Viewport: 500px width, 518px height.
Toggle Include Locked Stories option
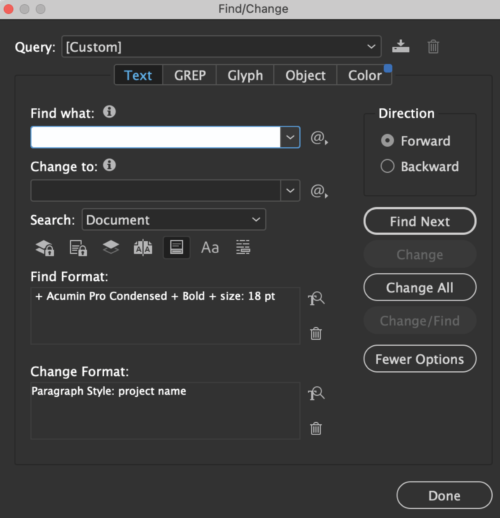(78, 248)
